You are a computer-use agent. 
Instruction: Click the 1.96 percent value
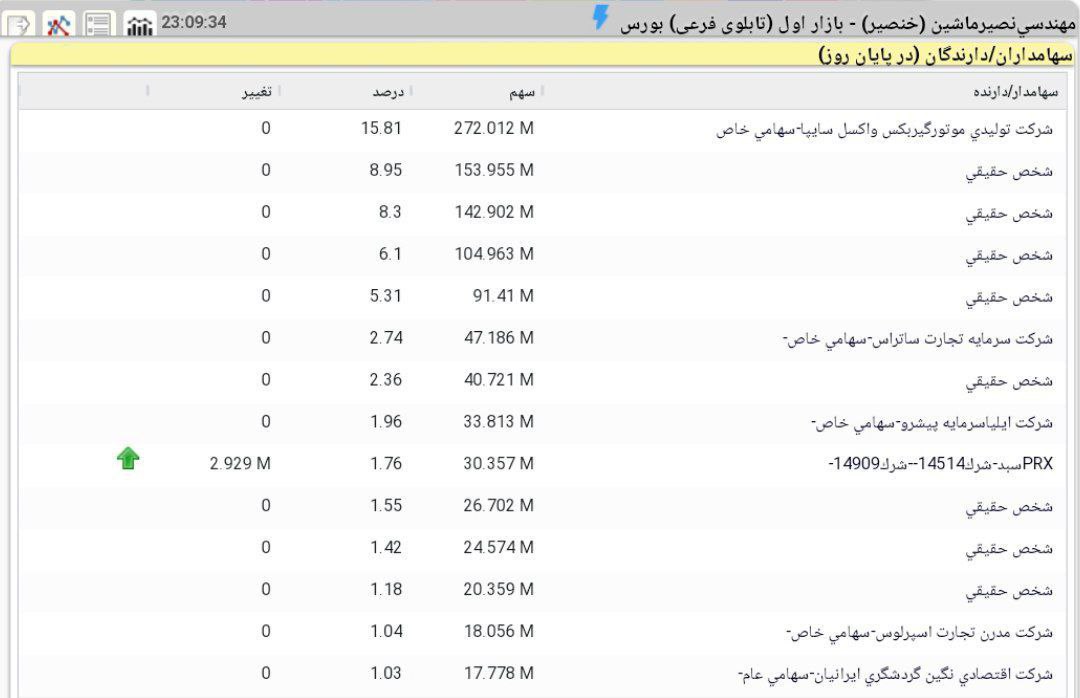386,422
